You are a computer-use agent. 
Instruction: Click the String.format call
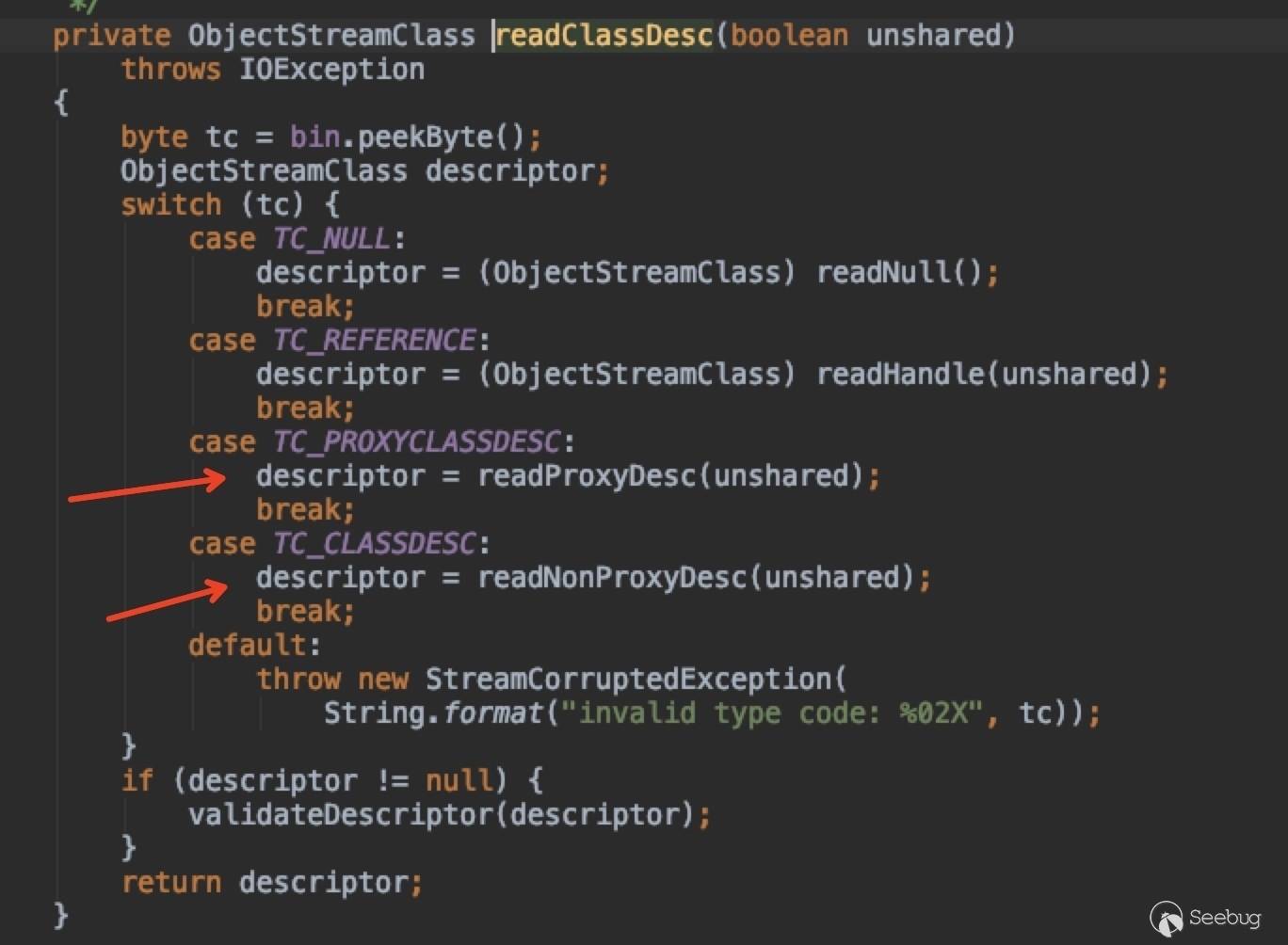[434, 713]
